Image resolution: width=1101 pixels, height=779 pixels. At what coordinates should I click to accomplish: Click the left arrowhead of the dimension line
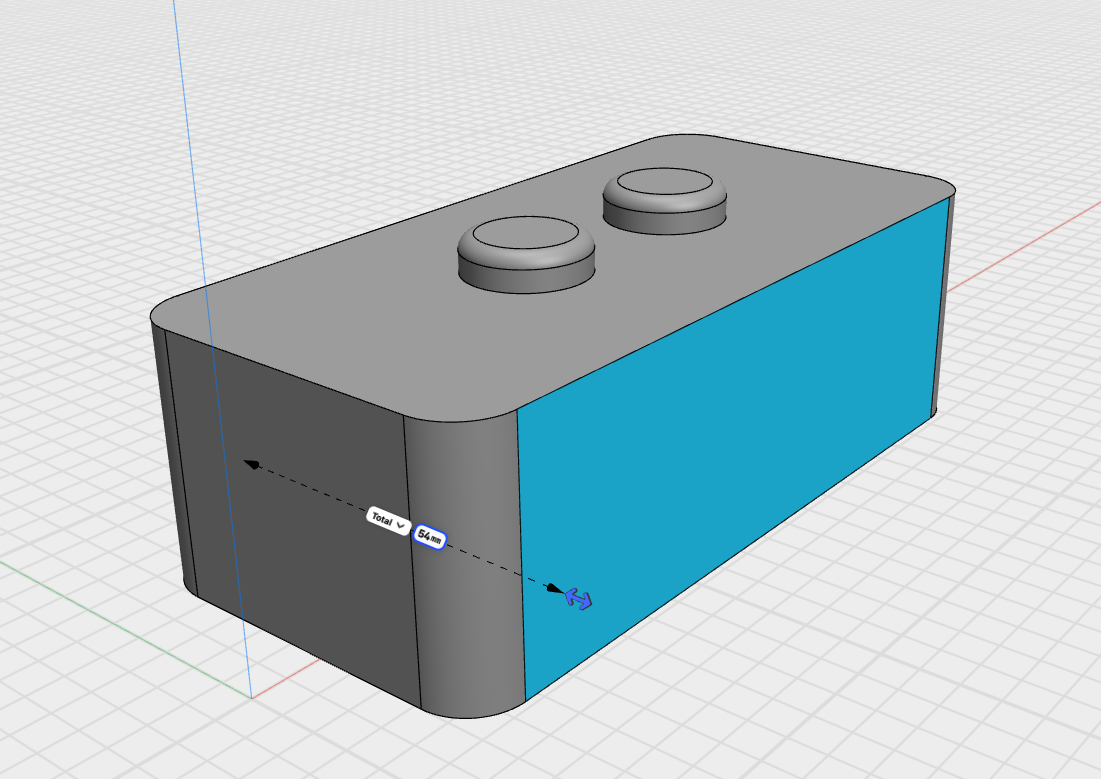(x=251, y=463)
